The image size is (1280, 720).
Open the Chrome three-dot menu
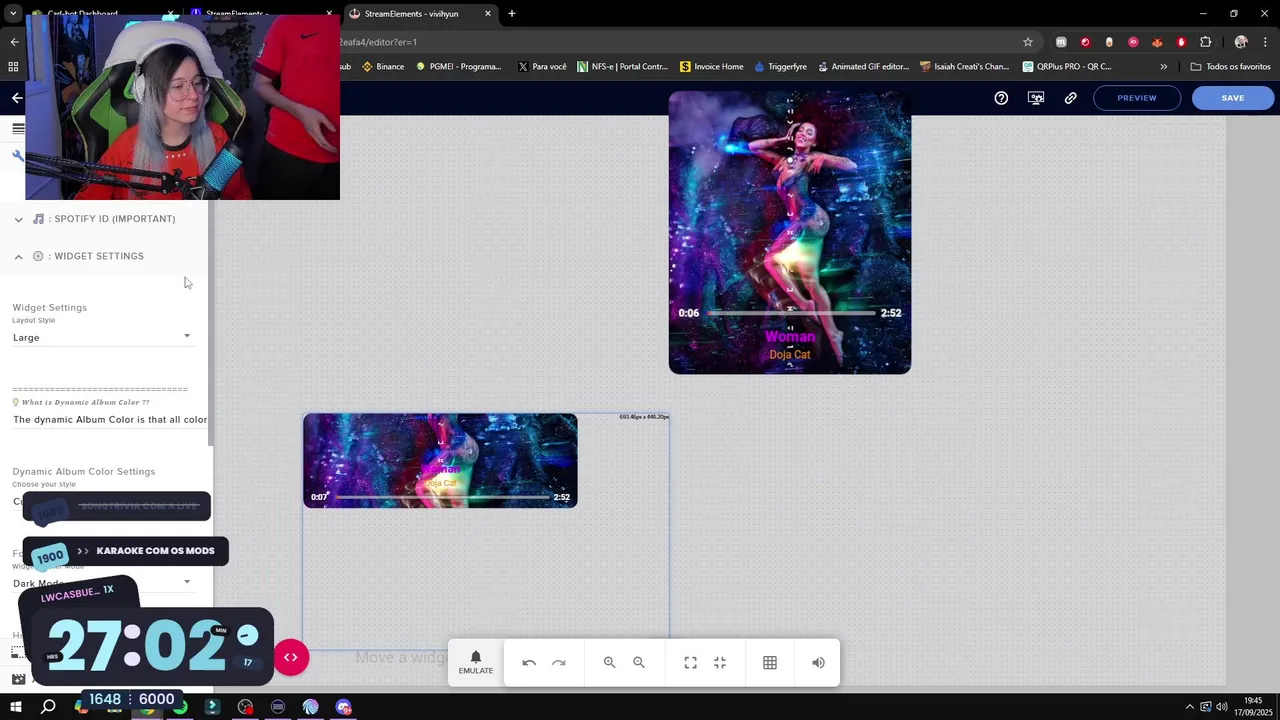coord(1265,42)
